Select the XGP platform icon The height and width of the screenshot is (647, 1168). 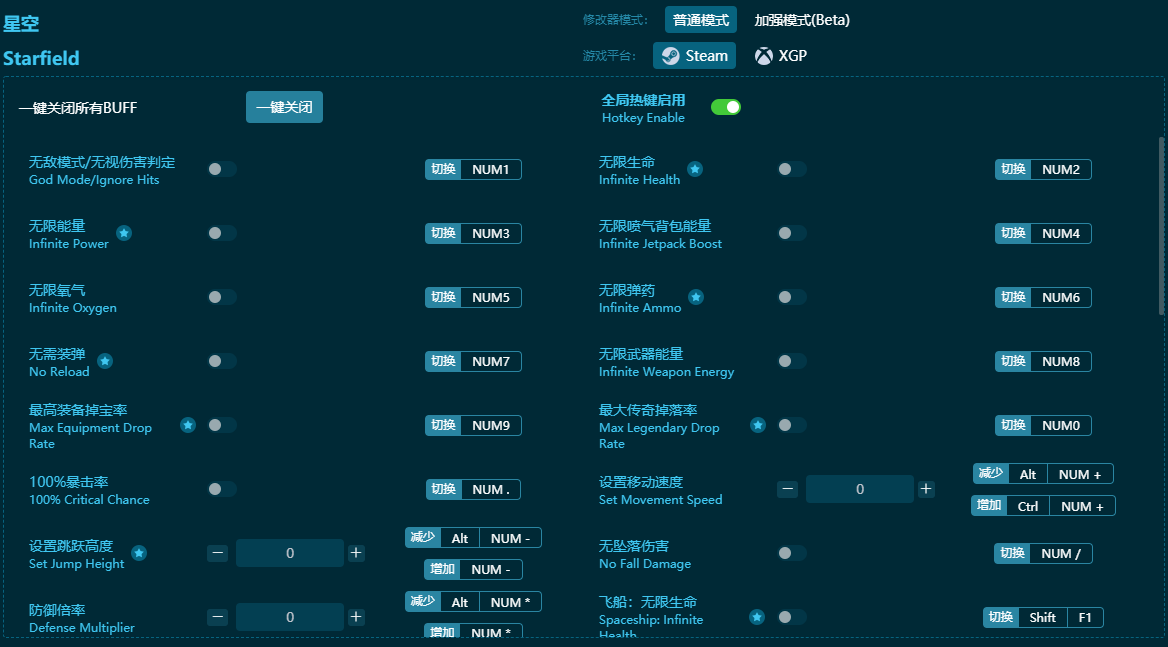pyautogui.click(x=780, y=56)
